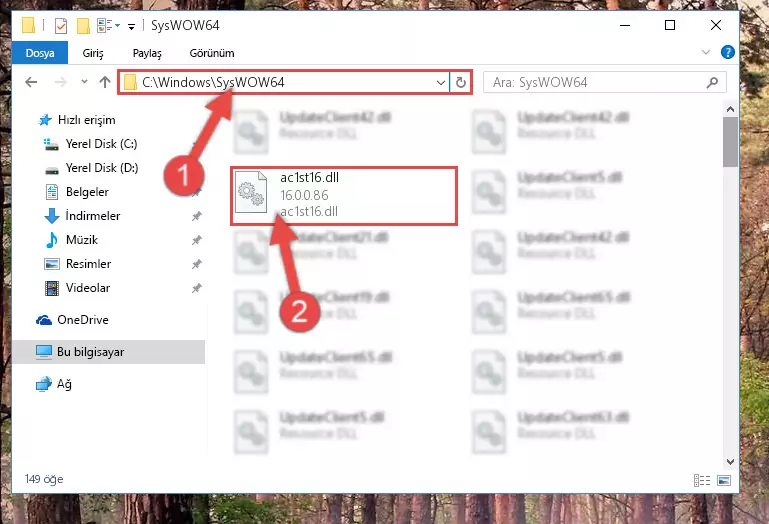769x524 pixels.
Task: Click the pin icon beside Müzik
Action: [x=197, y=240]
